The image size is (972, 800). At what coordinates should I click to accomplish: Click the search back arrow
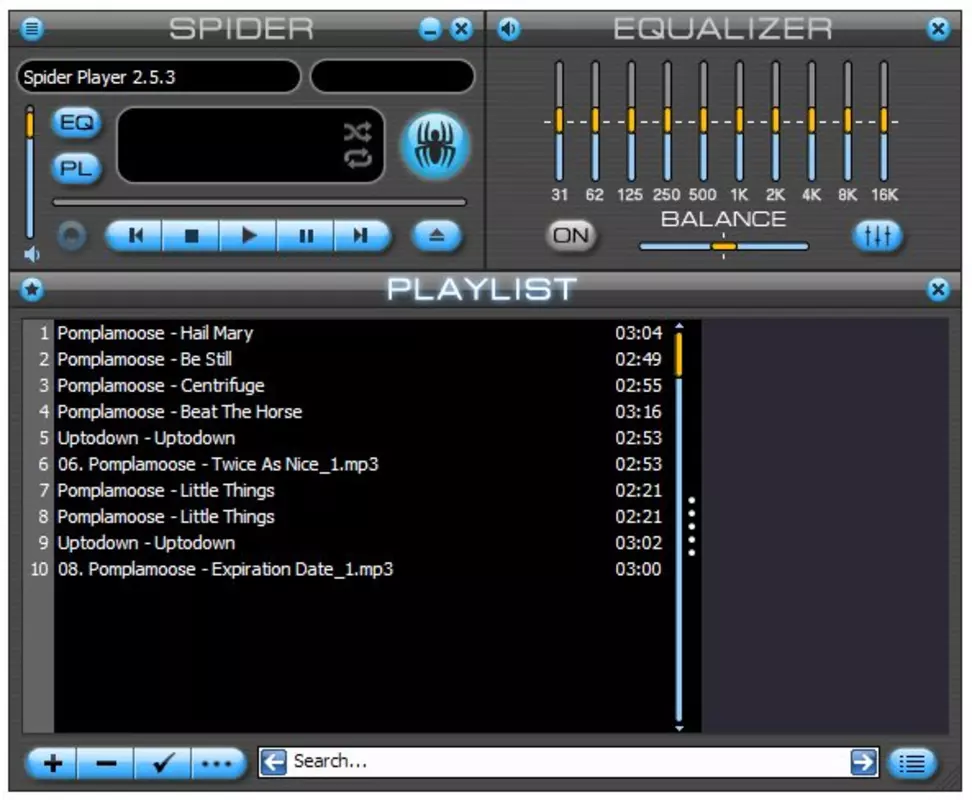[x=273, y=762]
